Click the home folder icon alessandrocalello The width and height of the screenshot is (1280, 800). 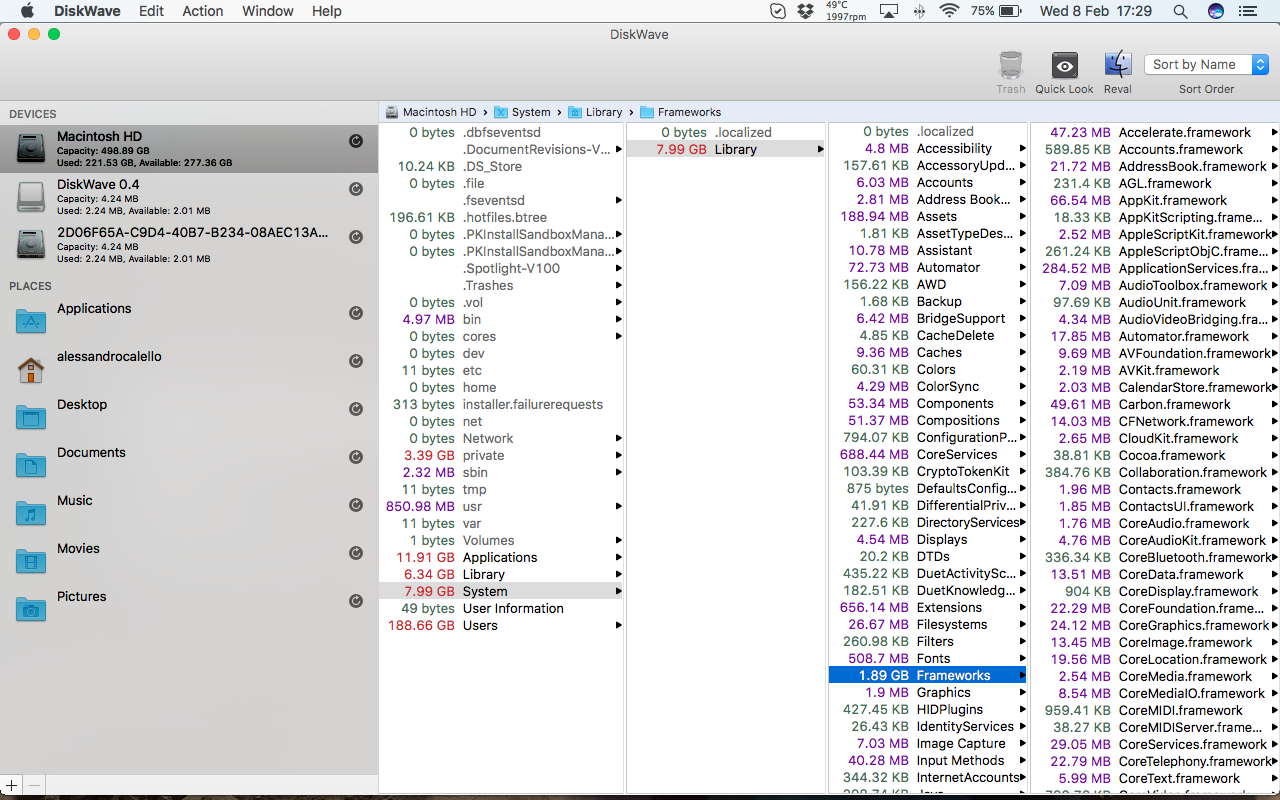coord(31,370)
